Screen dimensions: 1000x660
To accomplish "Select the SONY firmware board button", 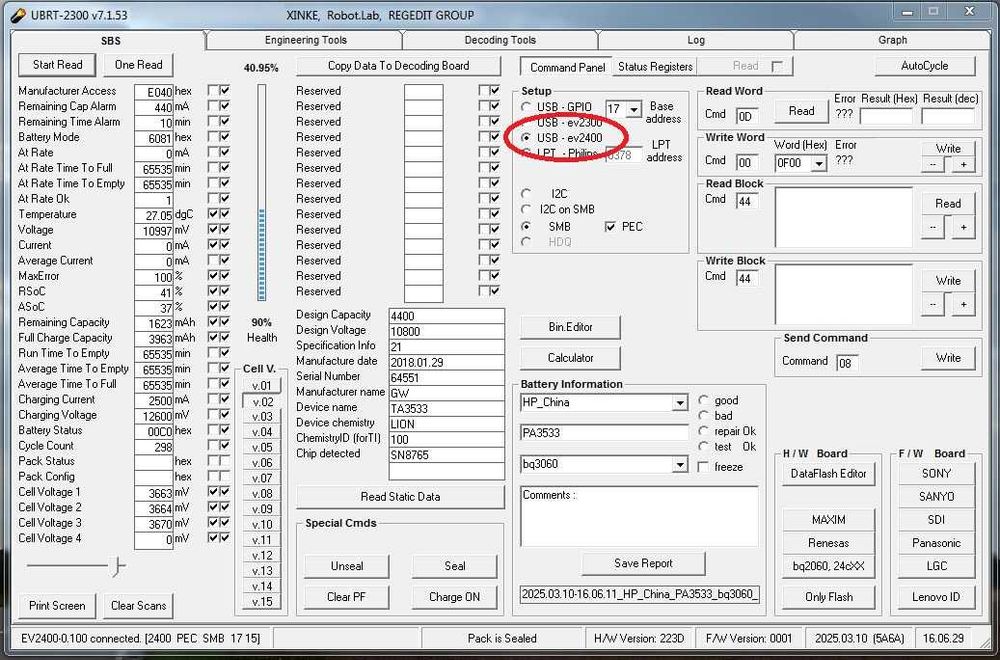I will point(936,474).
